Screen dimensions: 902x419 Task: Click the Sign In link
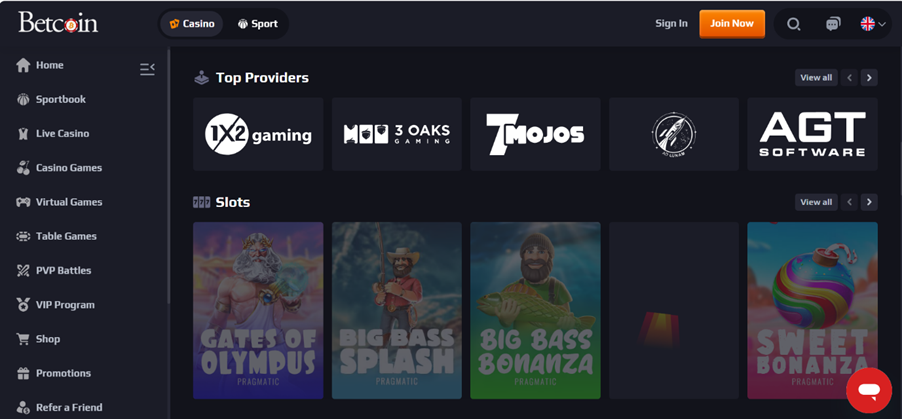click(671, 24)
